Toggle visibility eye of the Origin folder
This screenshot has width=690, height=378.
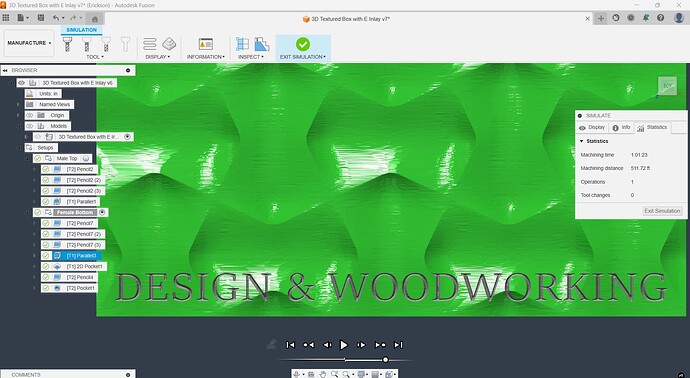pos(29,115)
